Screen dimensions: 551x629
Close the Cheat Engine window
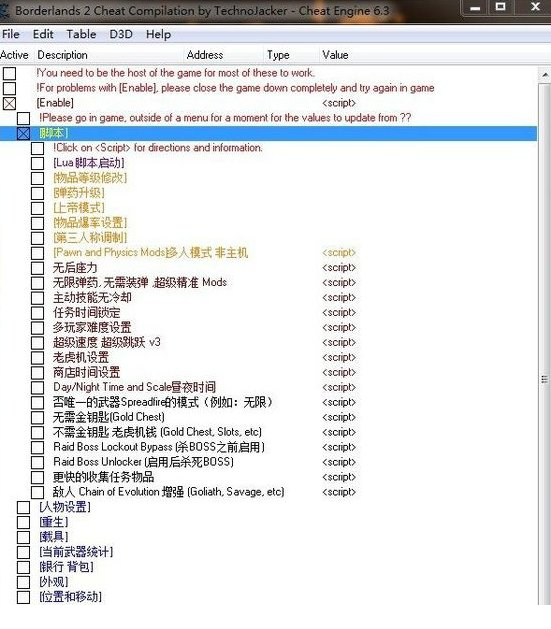point(535,7)
